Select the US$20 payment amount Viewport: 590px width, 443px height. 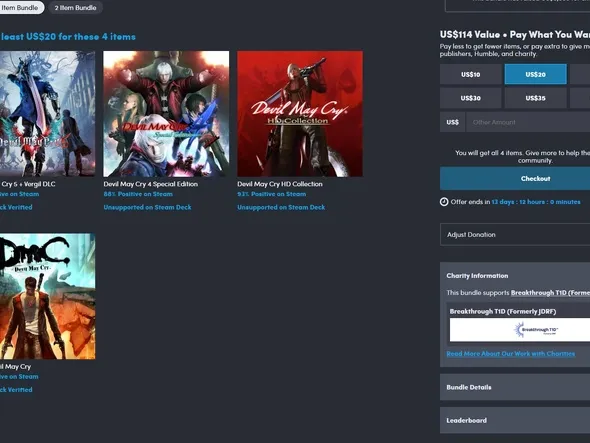(535, 75)
